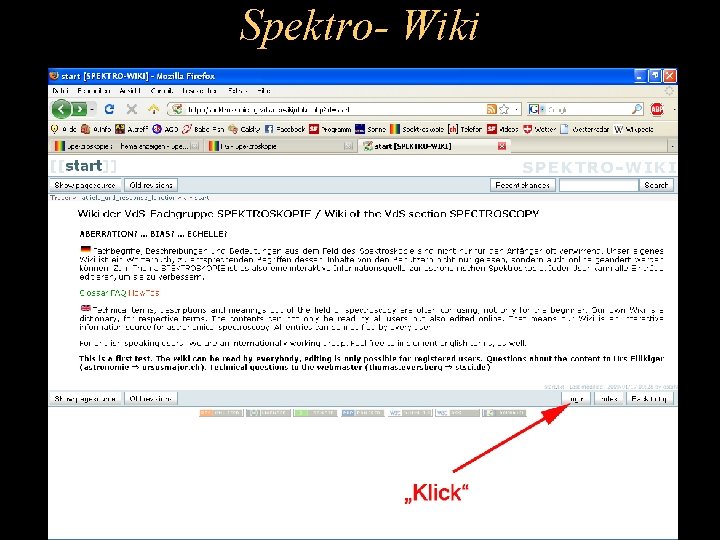Open the Wikipedia bookmark
The height and width of the screenshot is (540, 720).
[x=634, y=129]
